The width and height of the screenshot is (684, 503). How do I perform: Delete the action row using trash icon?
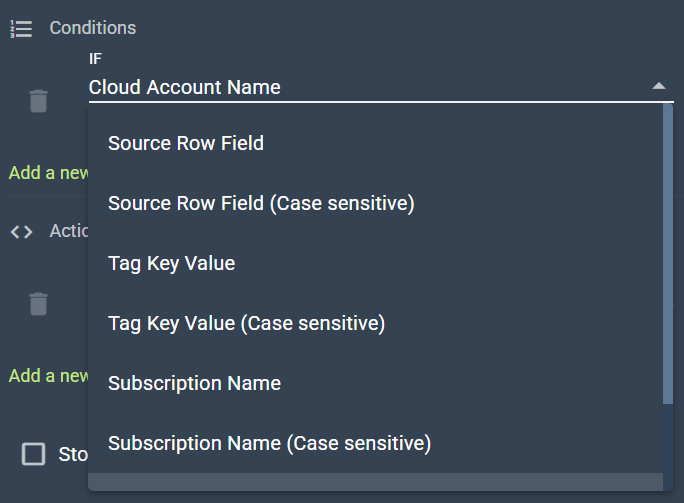click(38, 304)
